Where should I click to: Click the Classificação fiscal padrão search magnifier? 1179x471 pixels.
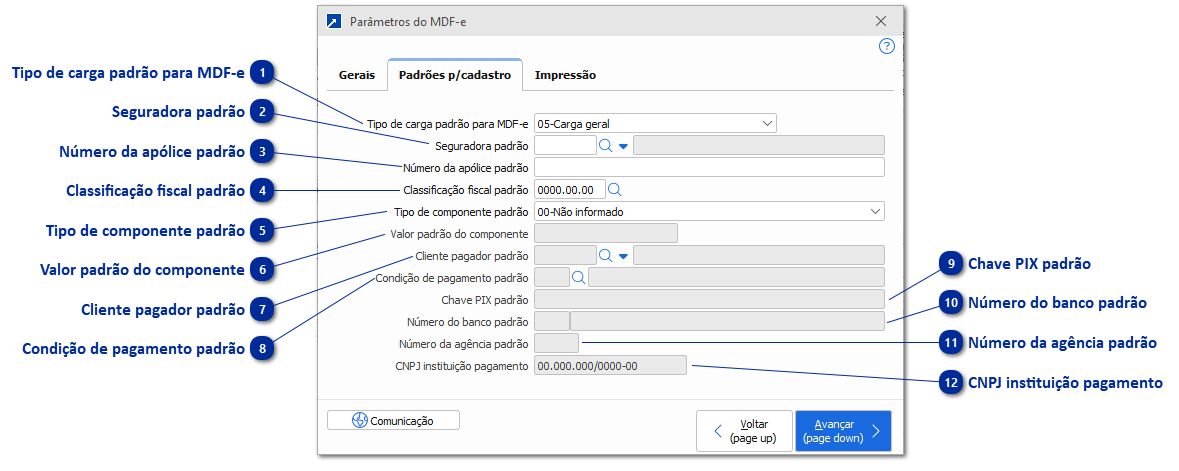coord(615,189)
